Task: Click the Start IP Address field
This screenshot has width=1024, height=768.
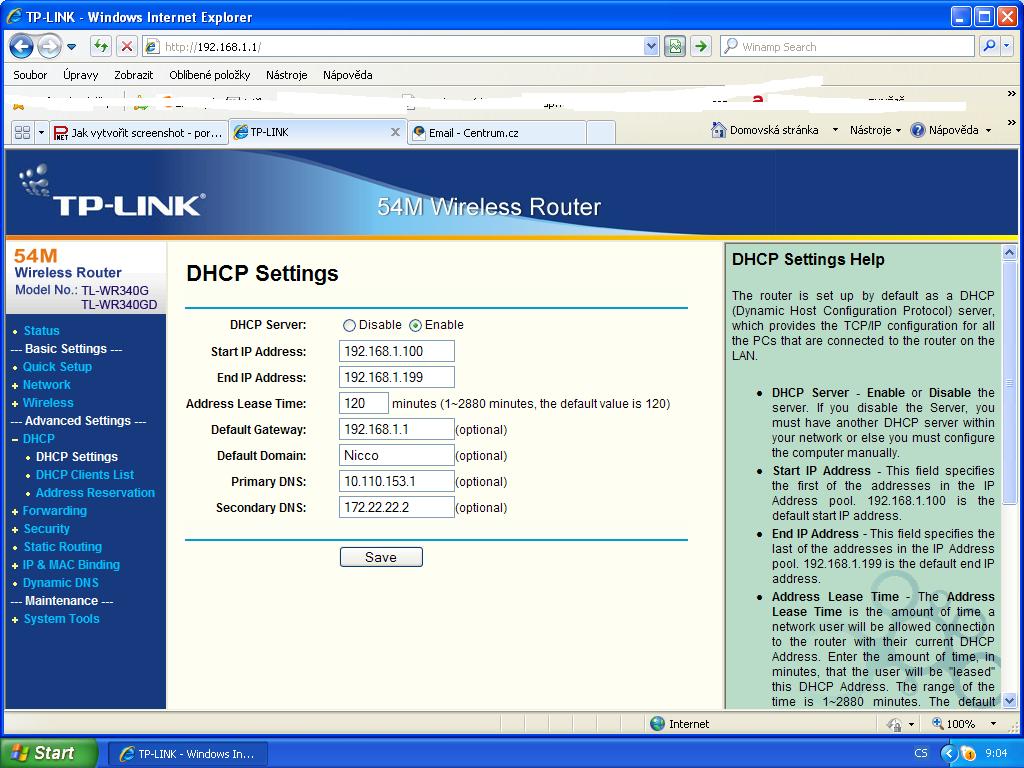Action: [396, 351]
